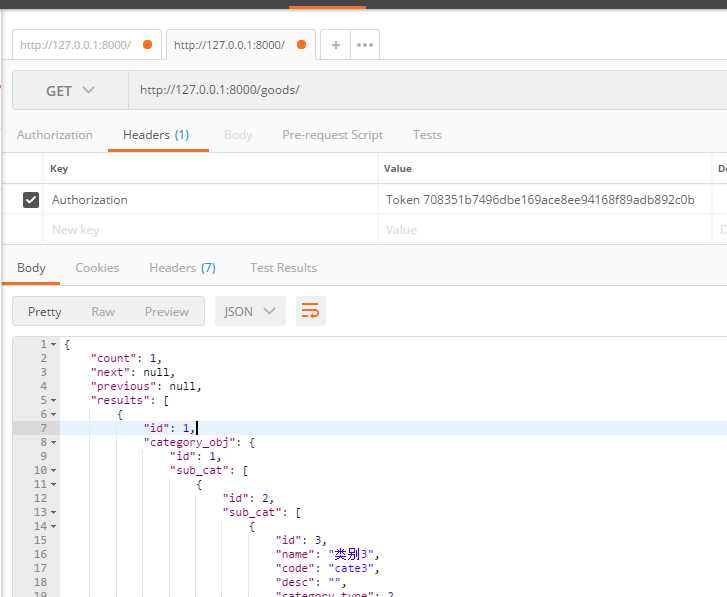Click the request URL field
This screenshot has height=597, width=727.
click(427, 90)
